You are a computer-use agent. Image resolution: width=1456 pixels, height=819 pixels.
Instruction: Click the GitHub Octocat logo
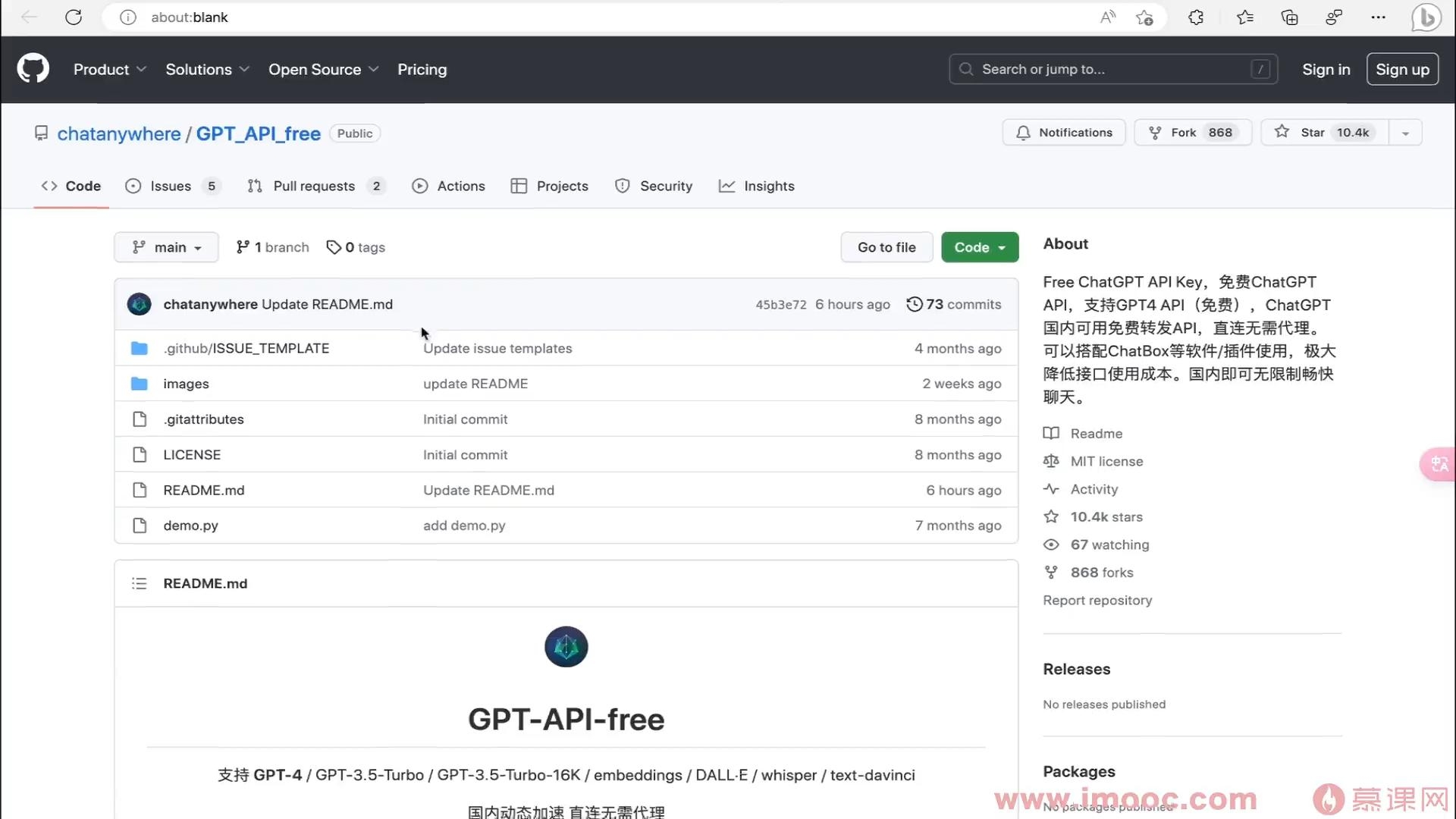tap(33, 69)
